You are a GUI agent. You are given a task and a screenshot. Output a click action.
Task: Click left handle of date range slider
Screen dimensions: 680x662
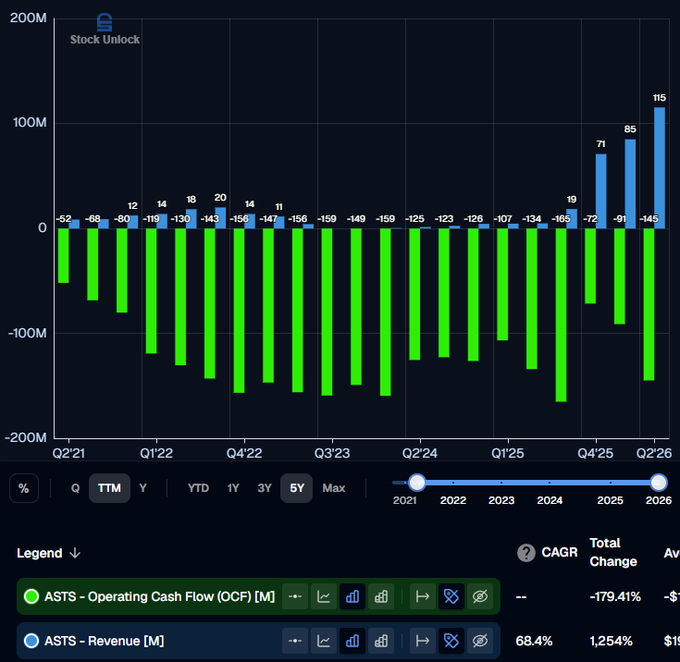click(x=417, y=482)
